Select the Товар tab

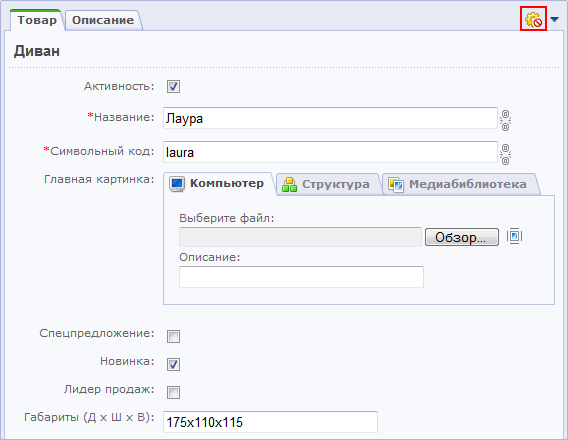point(37,20)
